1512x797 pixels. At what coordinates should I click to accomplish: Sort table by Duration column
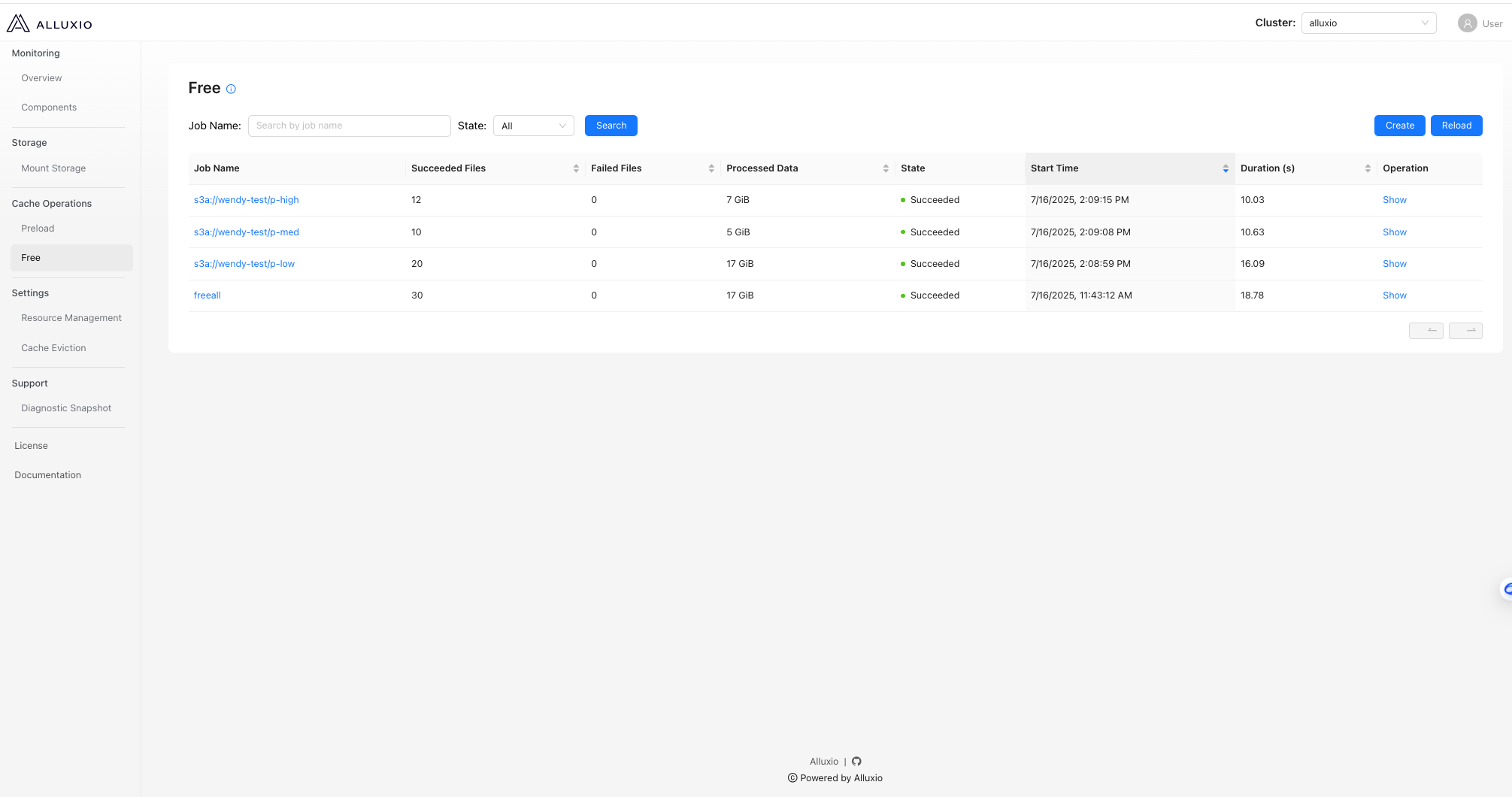(1368, 168)
